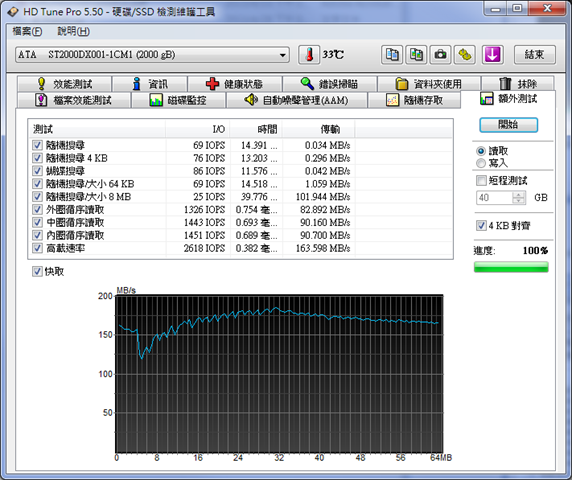Click the 開始 button

pos(509,125)
